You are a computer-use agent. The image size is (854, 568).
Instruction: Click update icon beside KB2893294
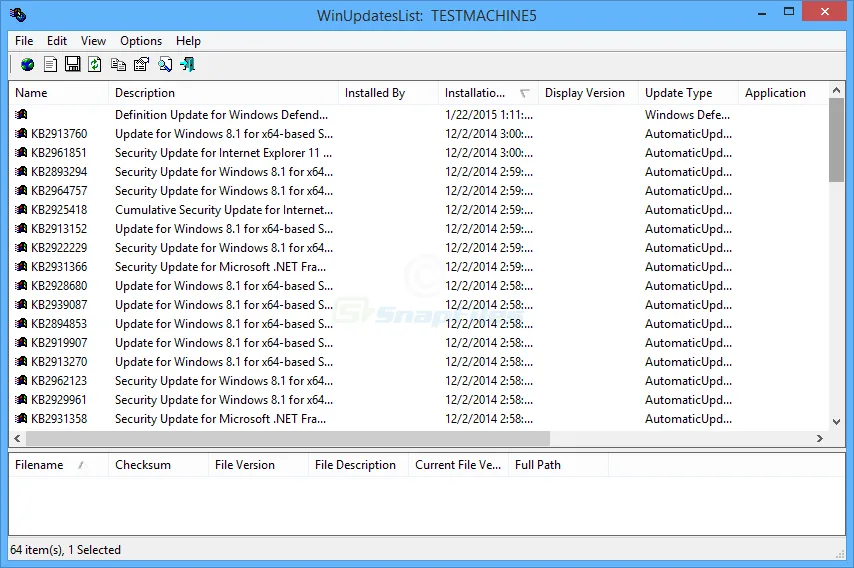pyautogui.click(x=21, y=172)
